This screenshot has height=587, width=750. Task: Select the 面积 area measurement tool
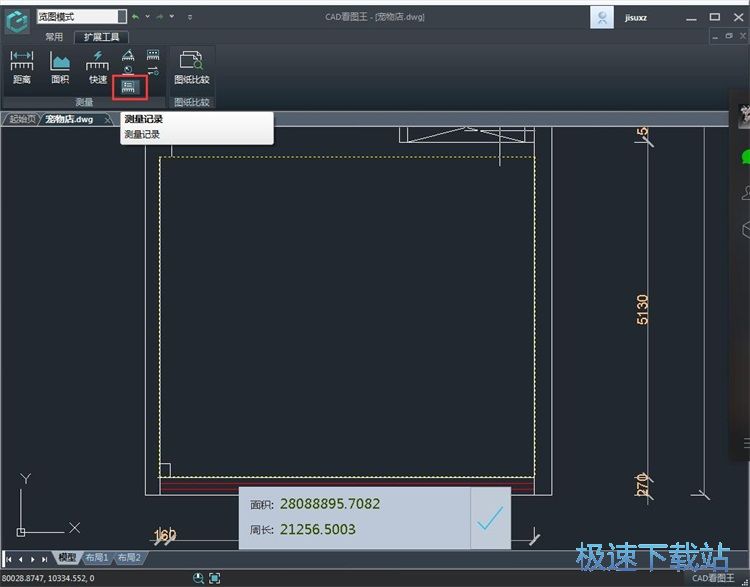click(x=60, y=68)
